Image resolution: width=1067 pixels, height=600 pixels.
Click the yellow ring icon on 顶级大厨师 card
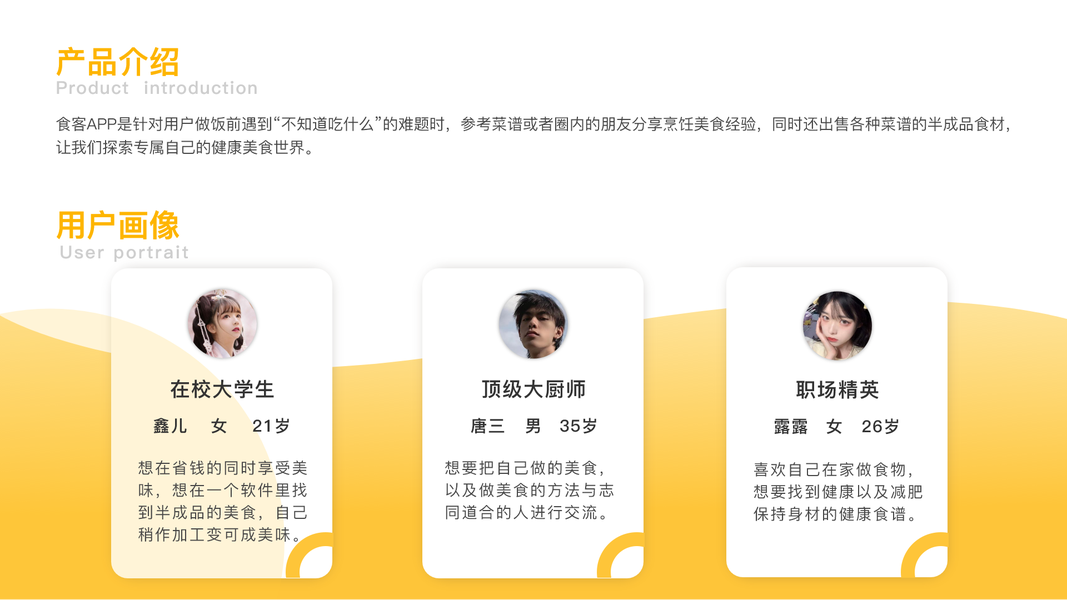(621, 555)
